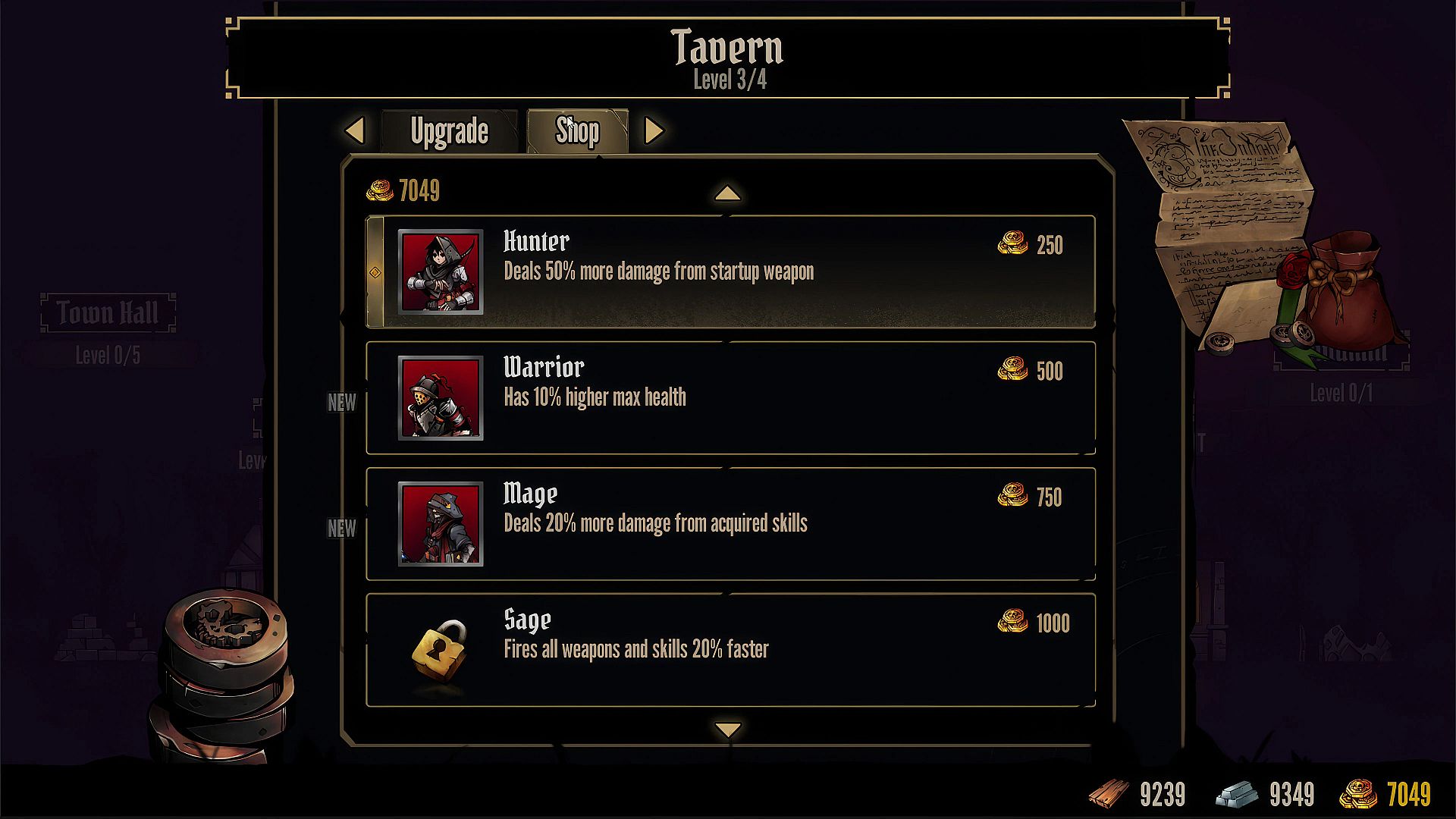
Task: Click the Warrior character portrait
Action: pyautogui.click(x=441, y=397)
